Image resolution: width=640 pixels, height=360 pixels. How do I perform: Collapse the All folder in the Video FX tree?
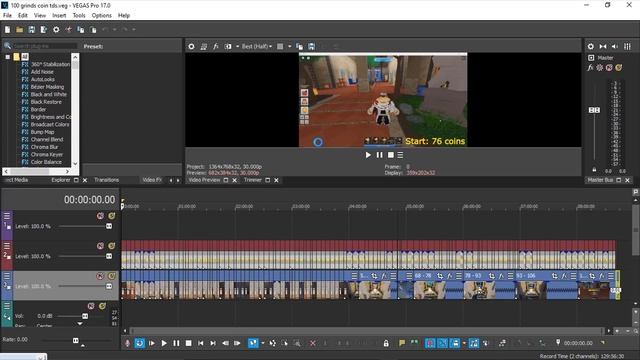pos(8,57)
